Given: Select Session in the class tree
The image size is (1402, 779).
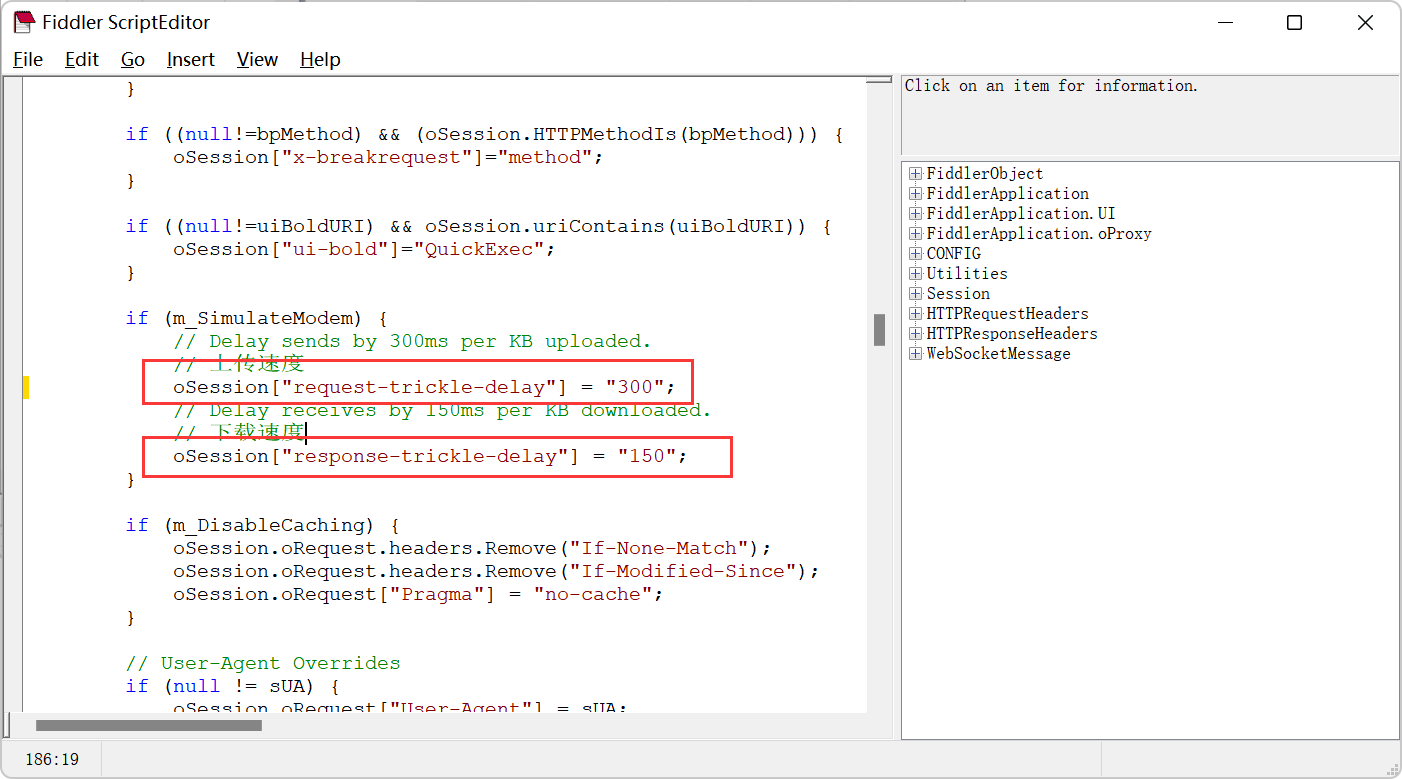Looking at the screenshot, I should coord(958,294).
